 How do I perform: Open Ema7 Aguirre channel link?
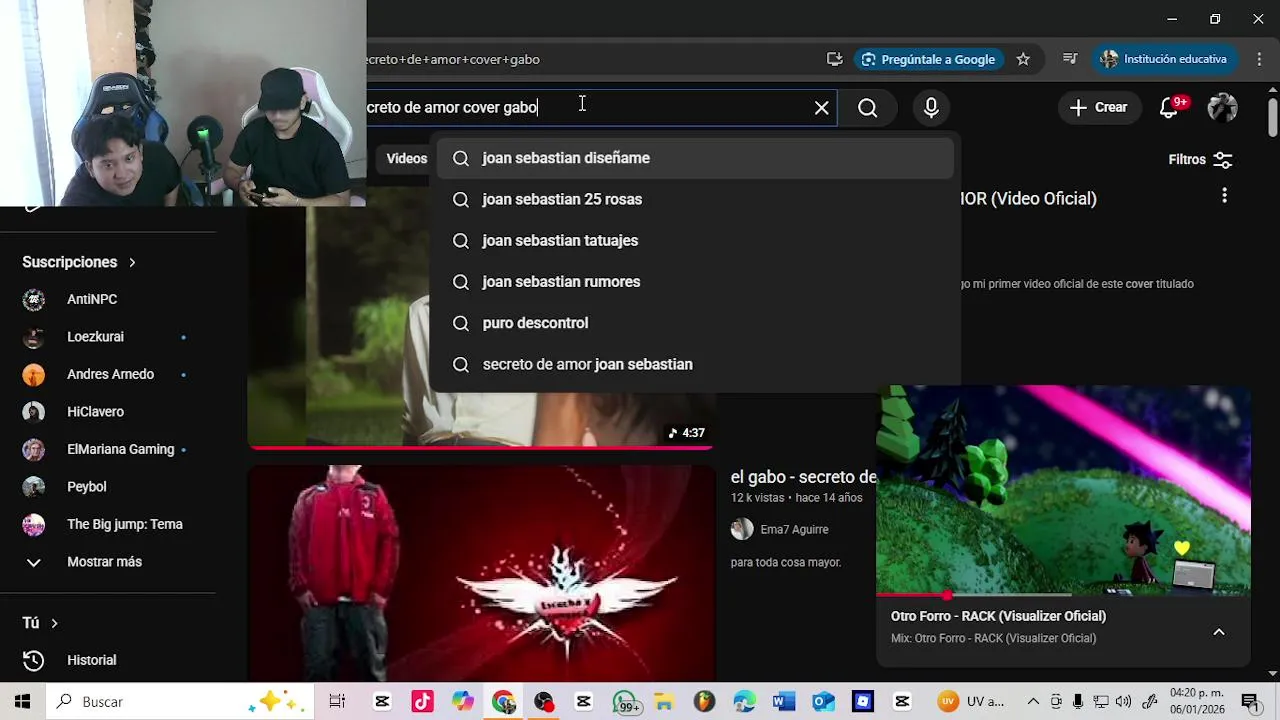point(794,529)
